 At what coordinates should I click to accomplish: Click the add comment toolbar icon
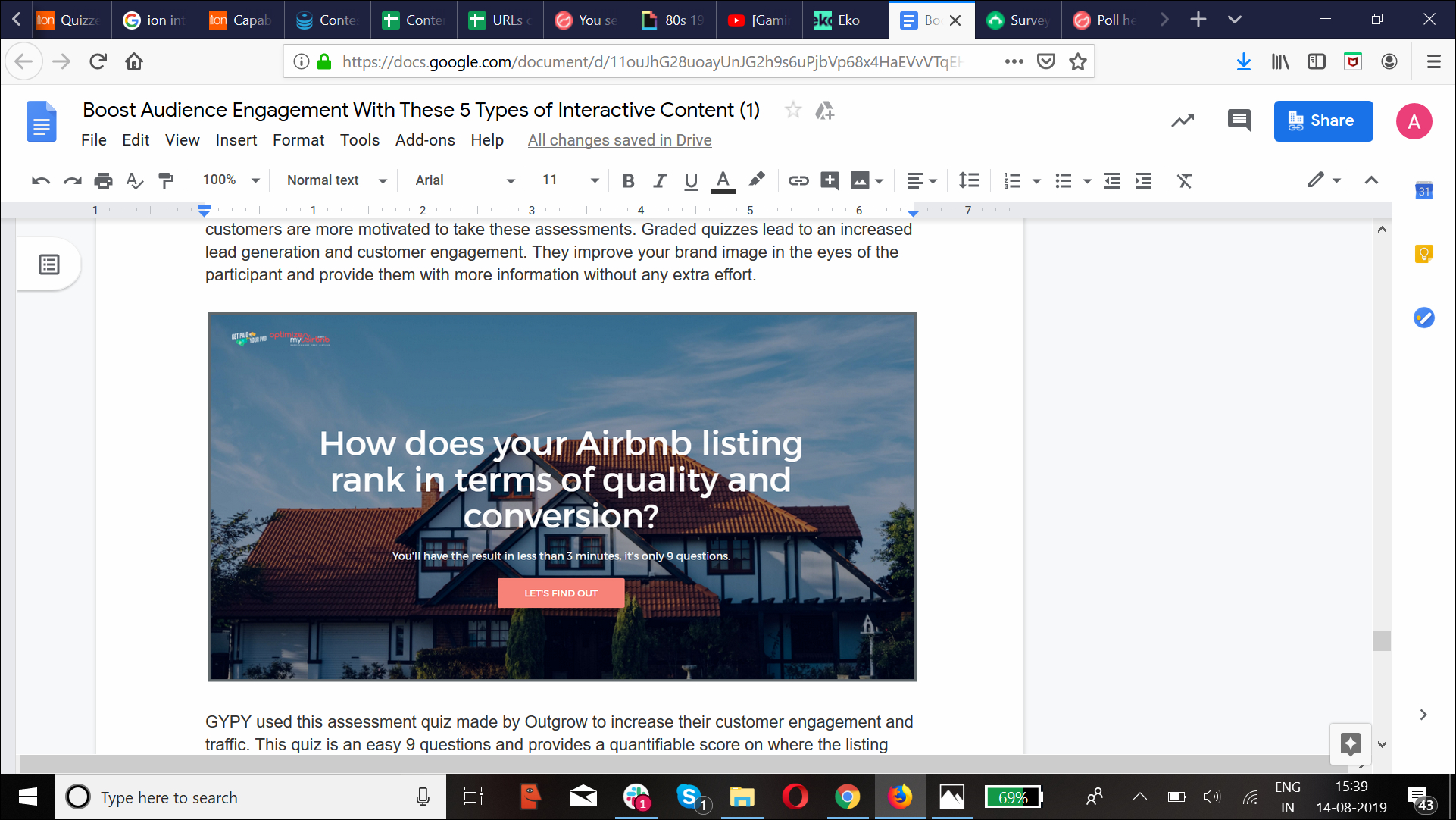click(x=830, y=180)
